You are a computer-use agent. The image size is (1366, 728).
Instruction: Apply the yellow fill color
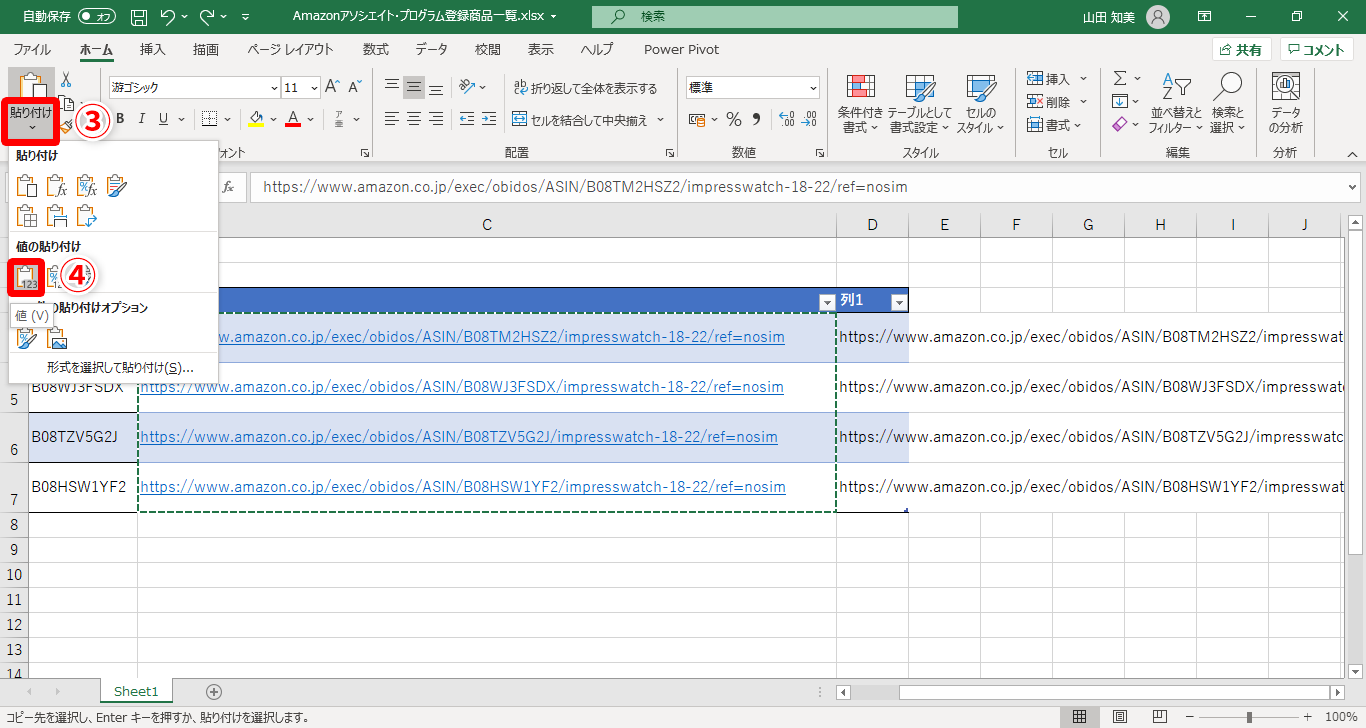click(x=256, y=120)
